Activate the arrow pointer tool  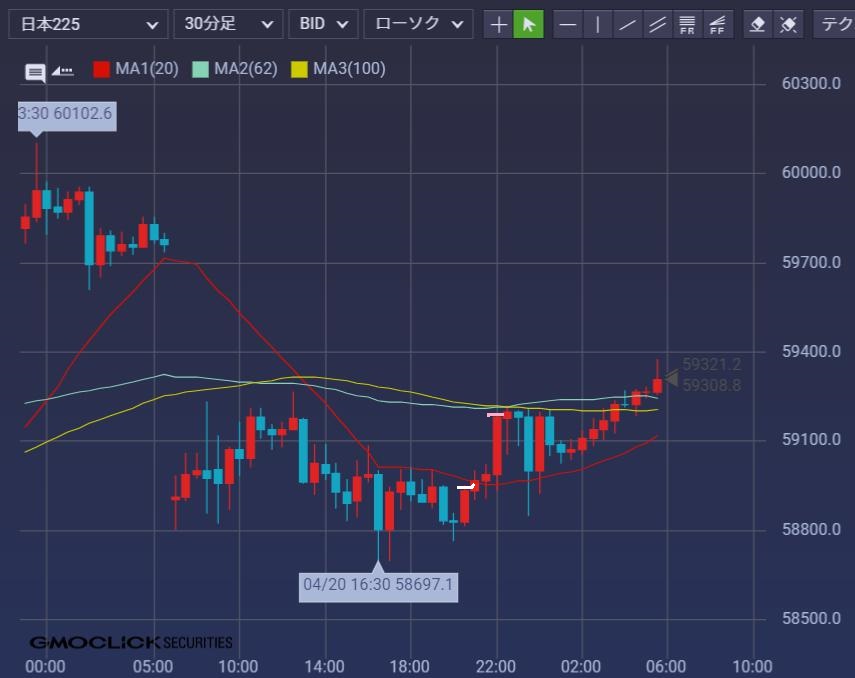pos(528,24)
